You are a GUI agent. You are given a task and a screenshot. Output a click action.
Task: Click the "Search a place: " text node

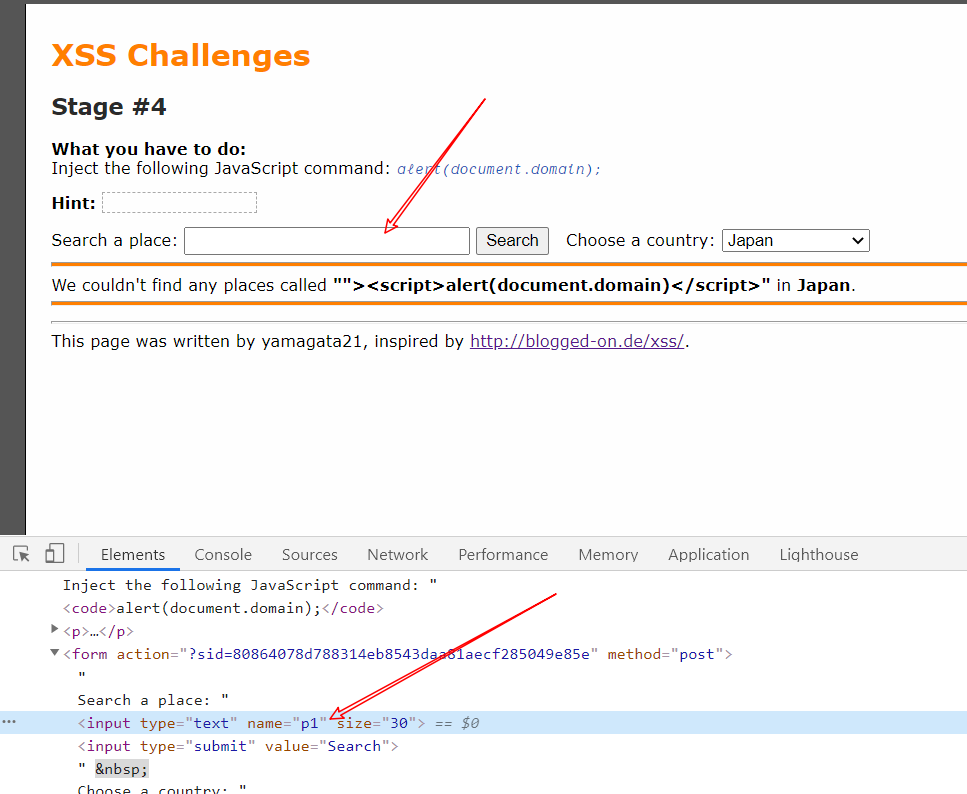(x=153, y=700)
